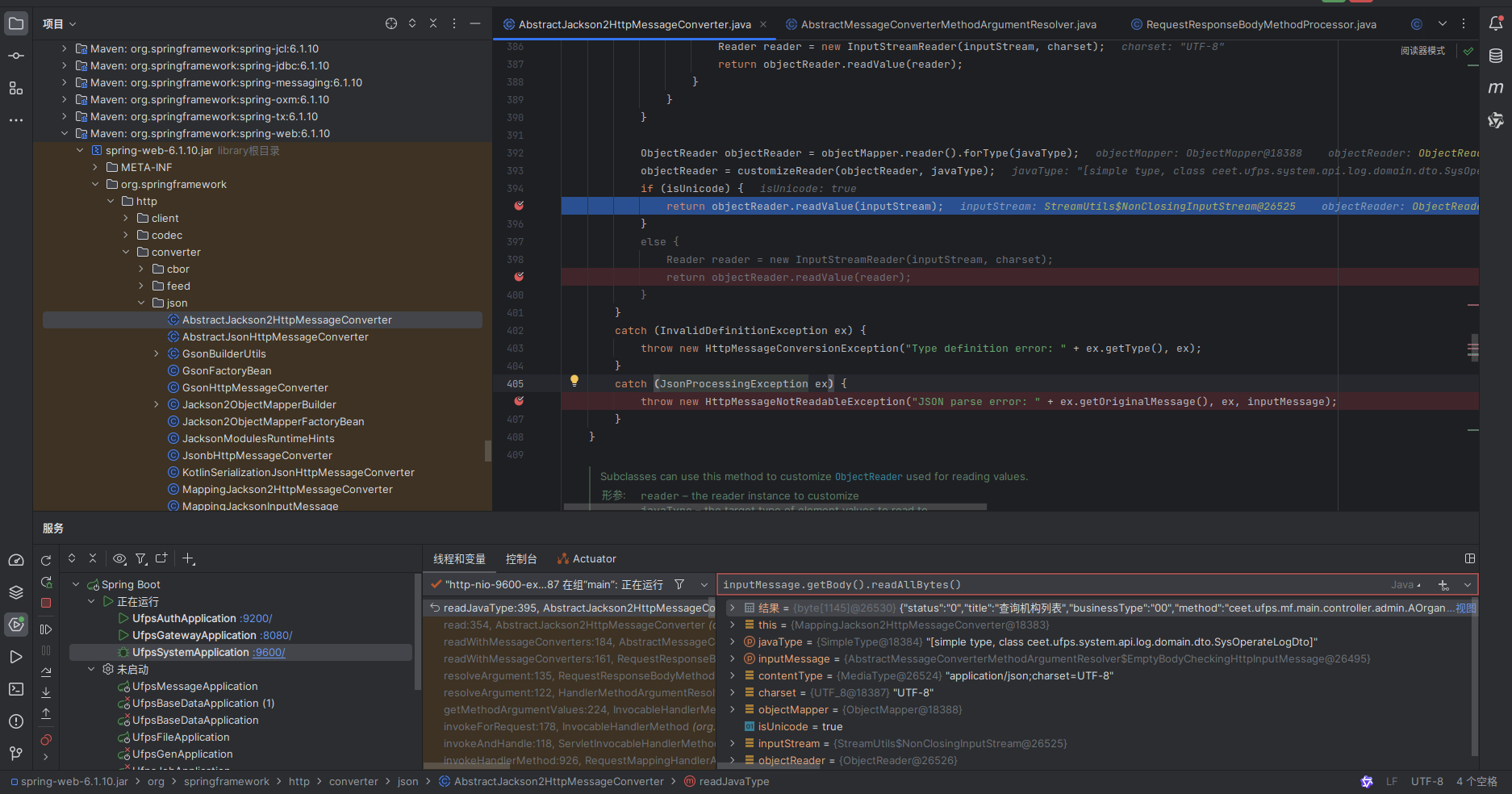Expand Maven spring-jcl:6.1.10 library node
This screenshot has height=794, width=1512.
pyautogui.click(x=64, y=48)
